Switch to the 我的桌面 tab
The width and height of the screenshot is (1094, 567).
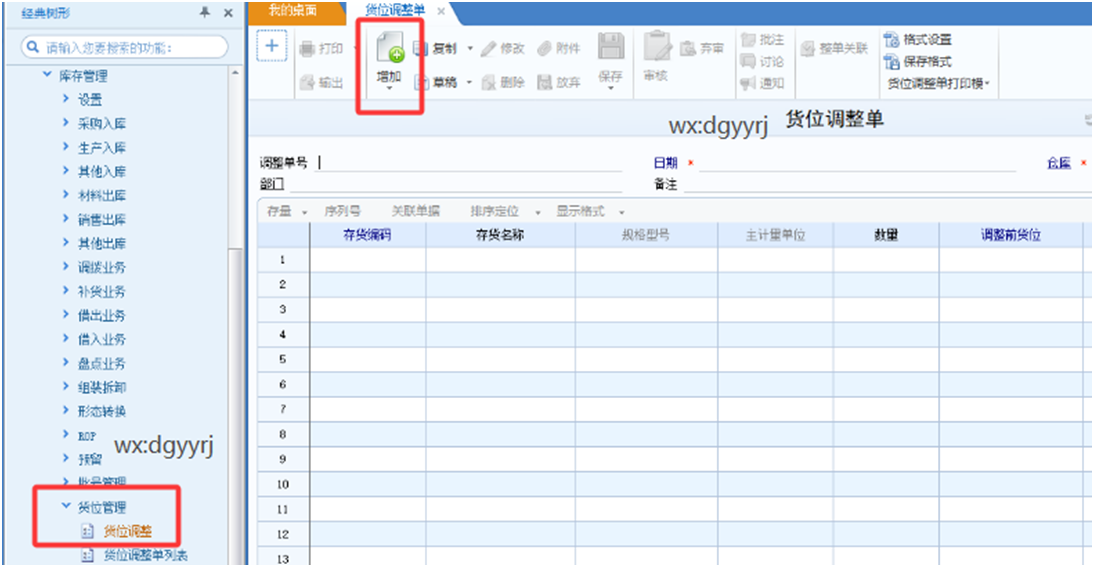tap(293, 10)
